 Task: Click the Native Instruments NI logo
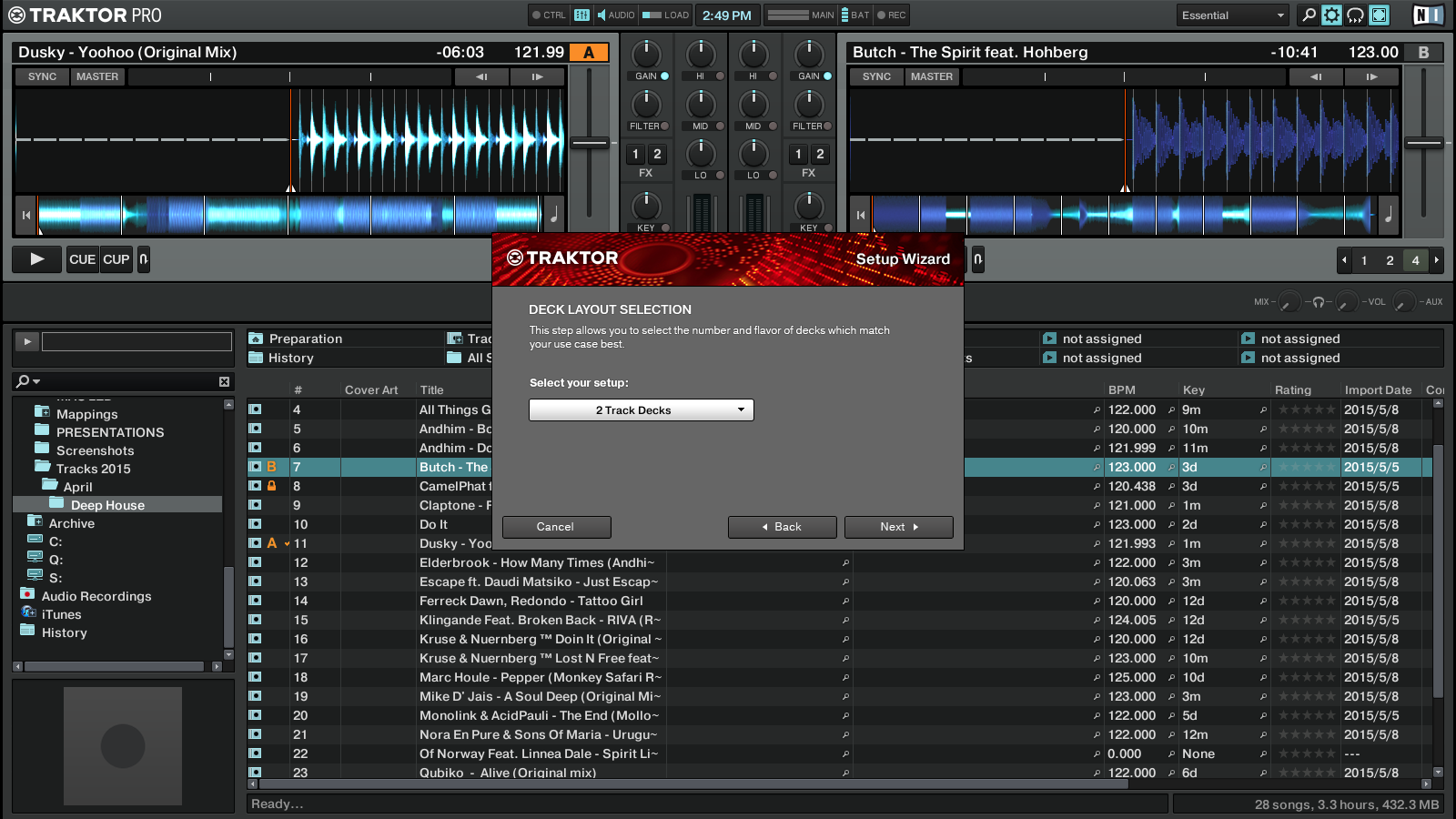point(1428,15)
